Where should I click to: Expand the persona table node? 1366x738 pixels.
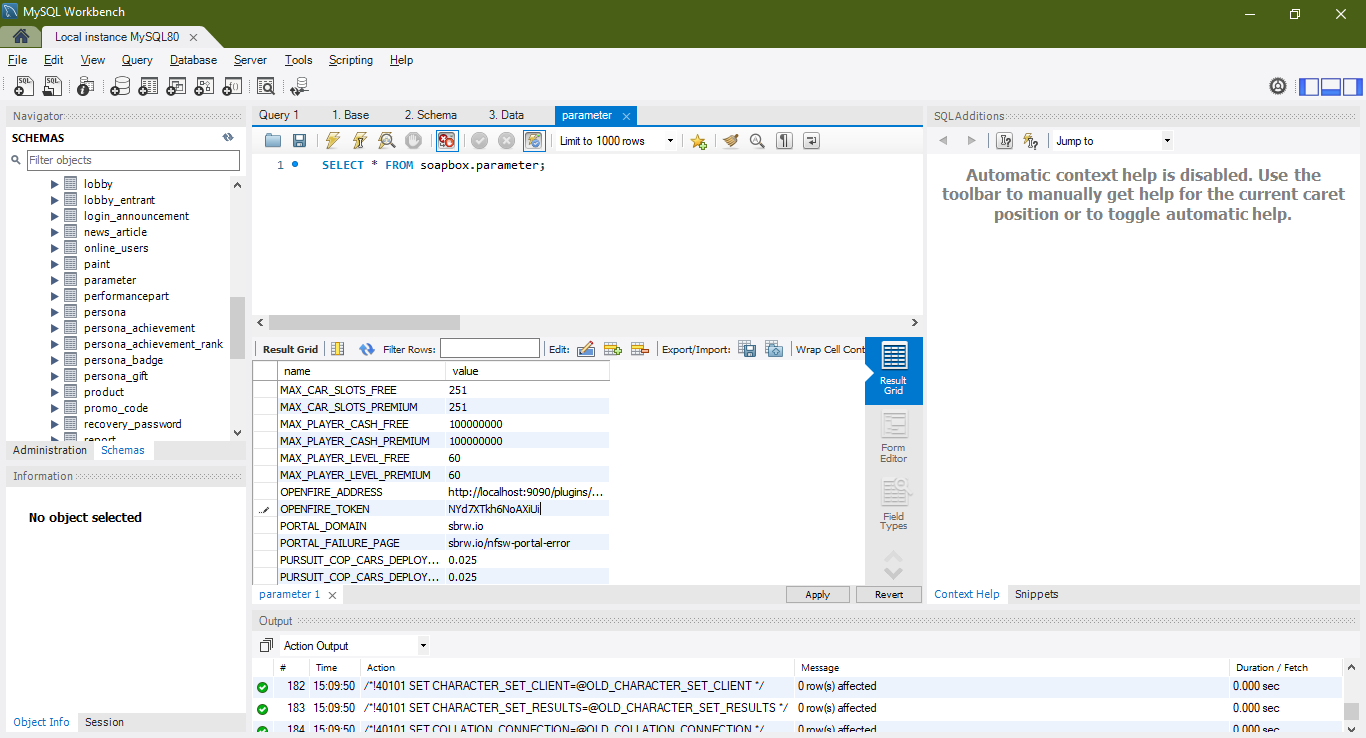point(55,312)
